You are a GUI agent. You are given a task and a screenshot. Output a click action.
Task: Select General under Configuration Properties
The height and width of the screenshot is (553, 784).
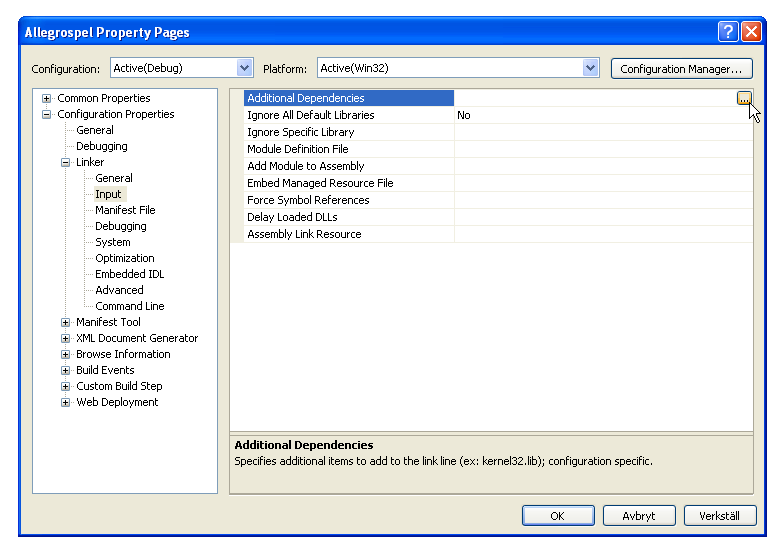point(94,130)
